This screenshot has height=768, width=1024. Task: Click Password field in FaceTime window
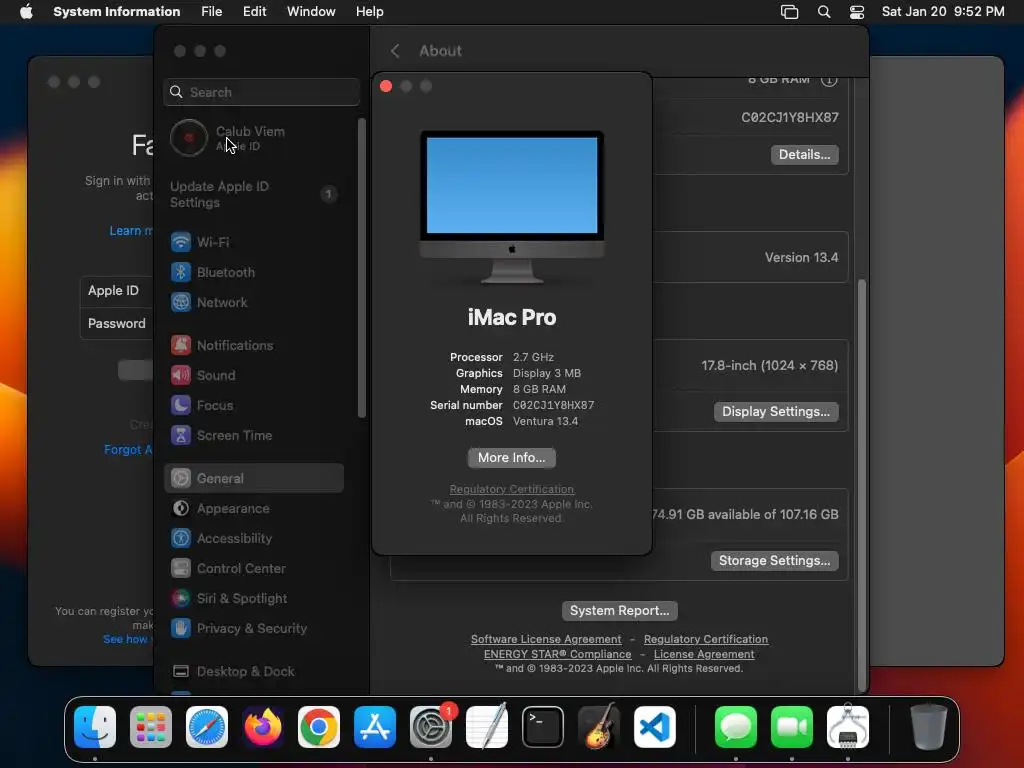coord(116,323)
